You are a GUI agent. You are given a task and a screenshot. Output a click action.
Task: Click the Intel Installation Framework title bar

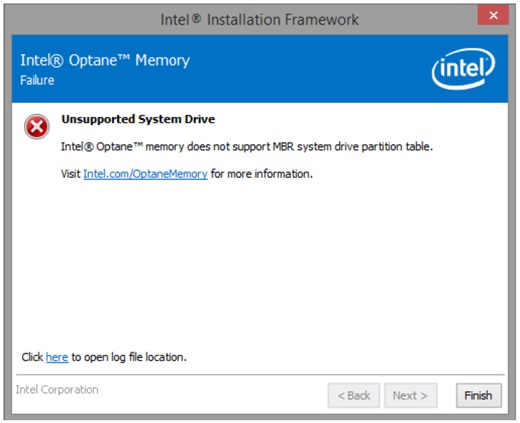coord(259,19)
